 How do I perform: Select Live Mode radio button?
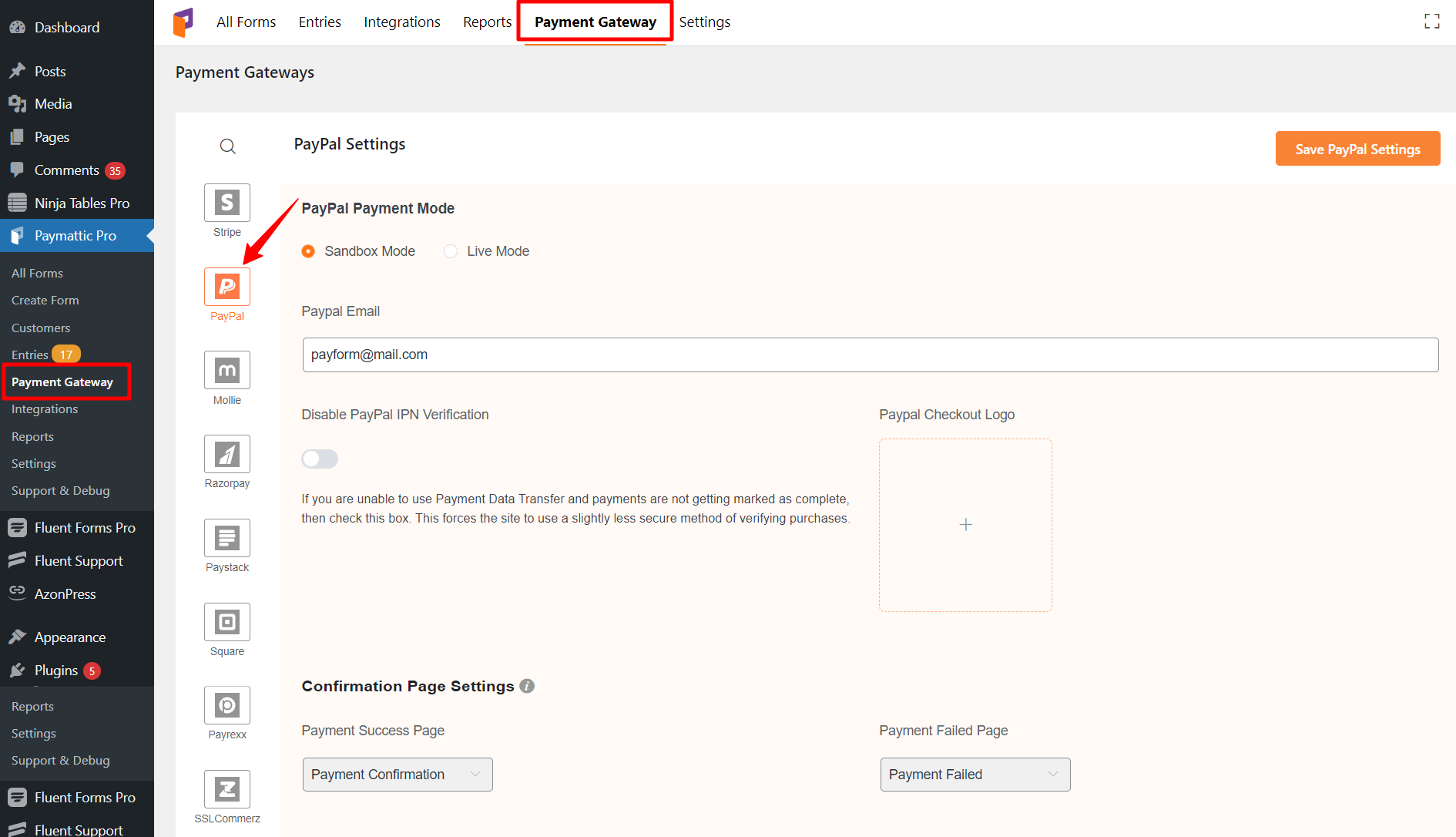[451, 251]
